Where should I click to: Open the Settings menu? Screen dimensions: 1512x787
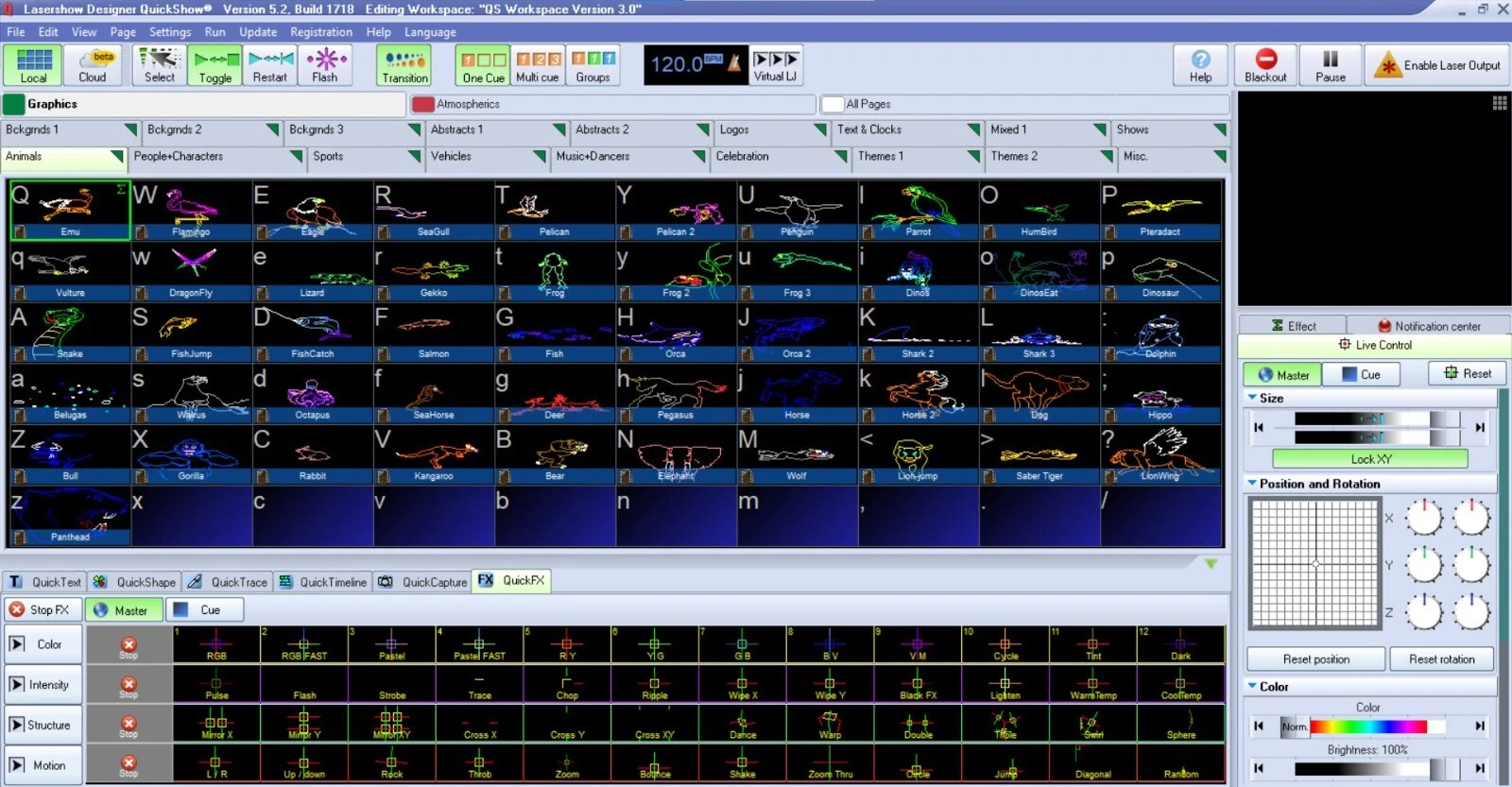[x=170, y=32]
